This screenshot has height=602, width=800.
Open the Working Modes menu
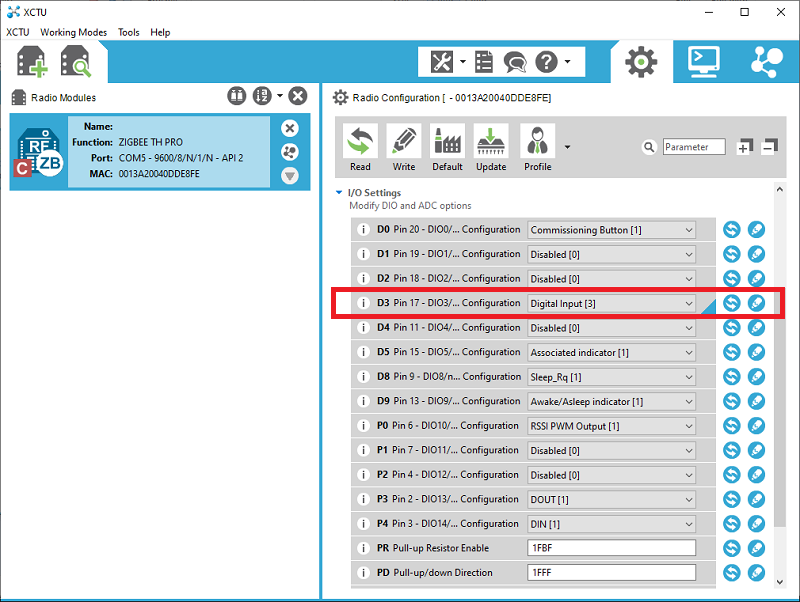pyautogui.click(x=73, y=32)
